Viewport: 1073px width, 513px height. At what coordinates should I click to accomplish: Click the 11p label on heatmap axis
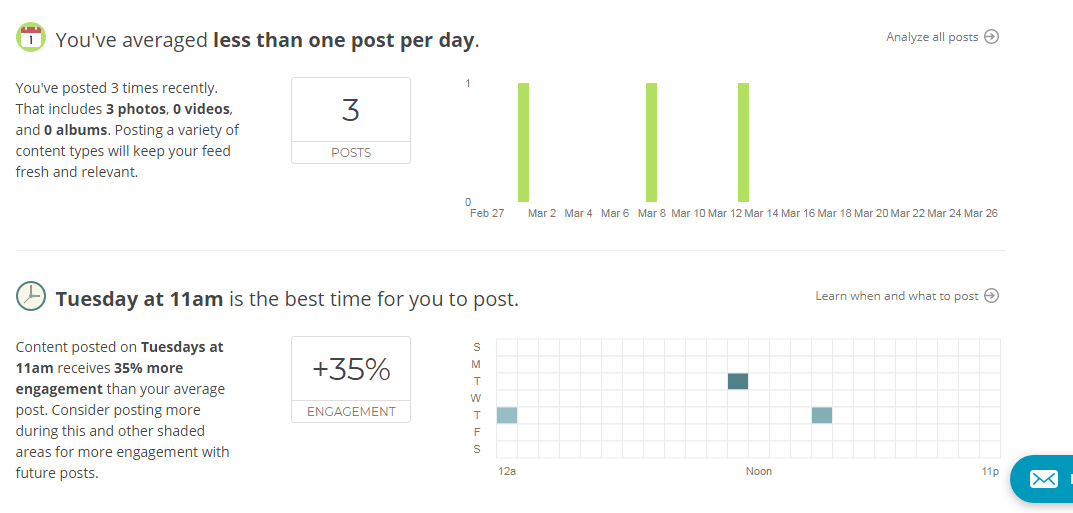click(989, 471)
